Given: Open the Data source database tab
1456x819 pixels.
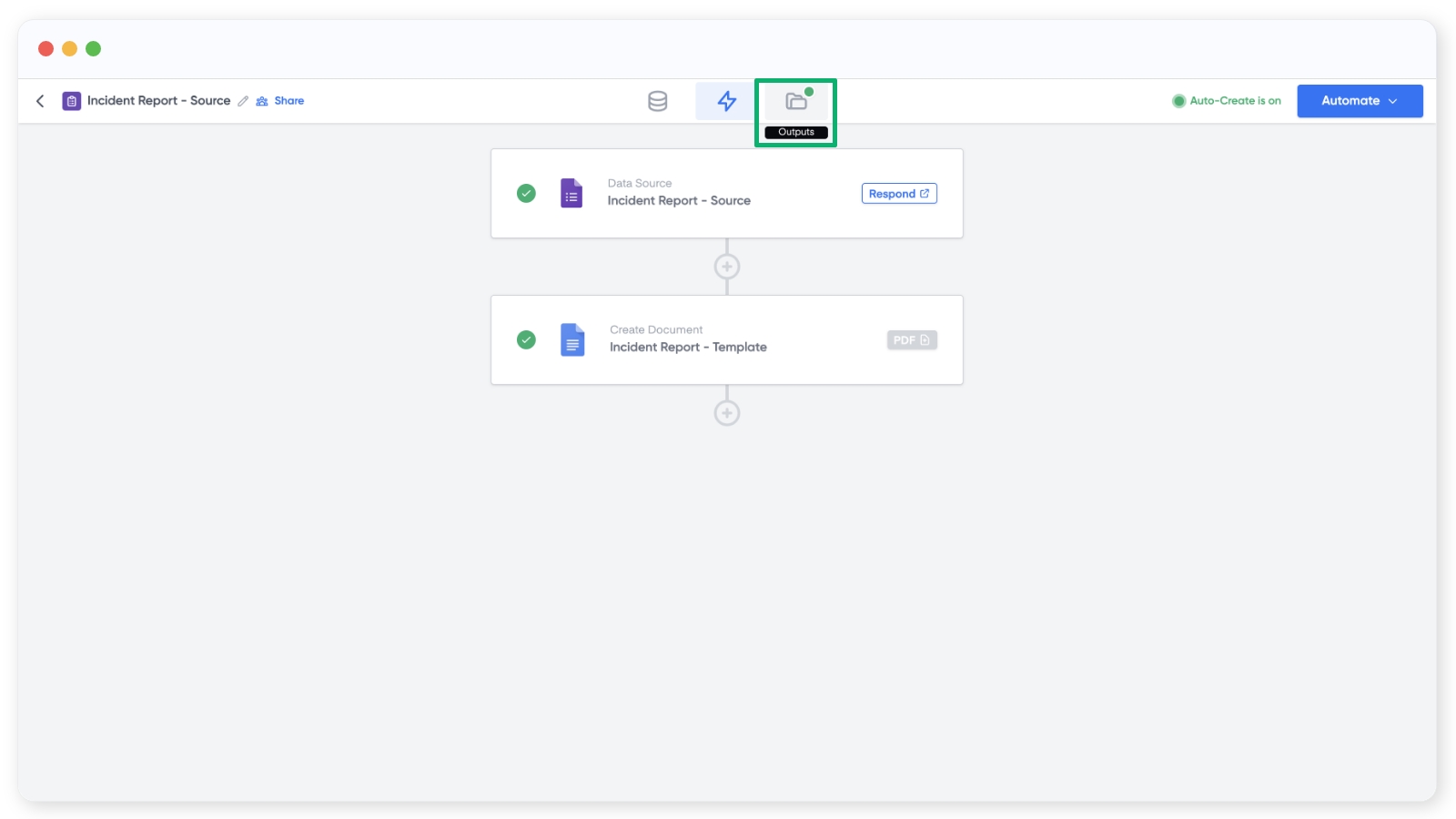Looking at the screenshot, I should pyautogui.click(x=657, y=101).
